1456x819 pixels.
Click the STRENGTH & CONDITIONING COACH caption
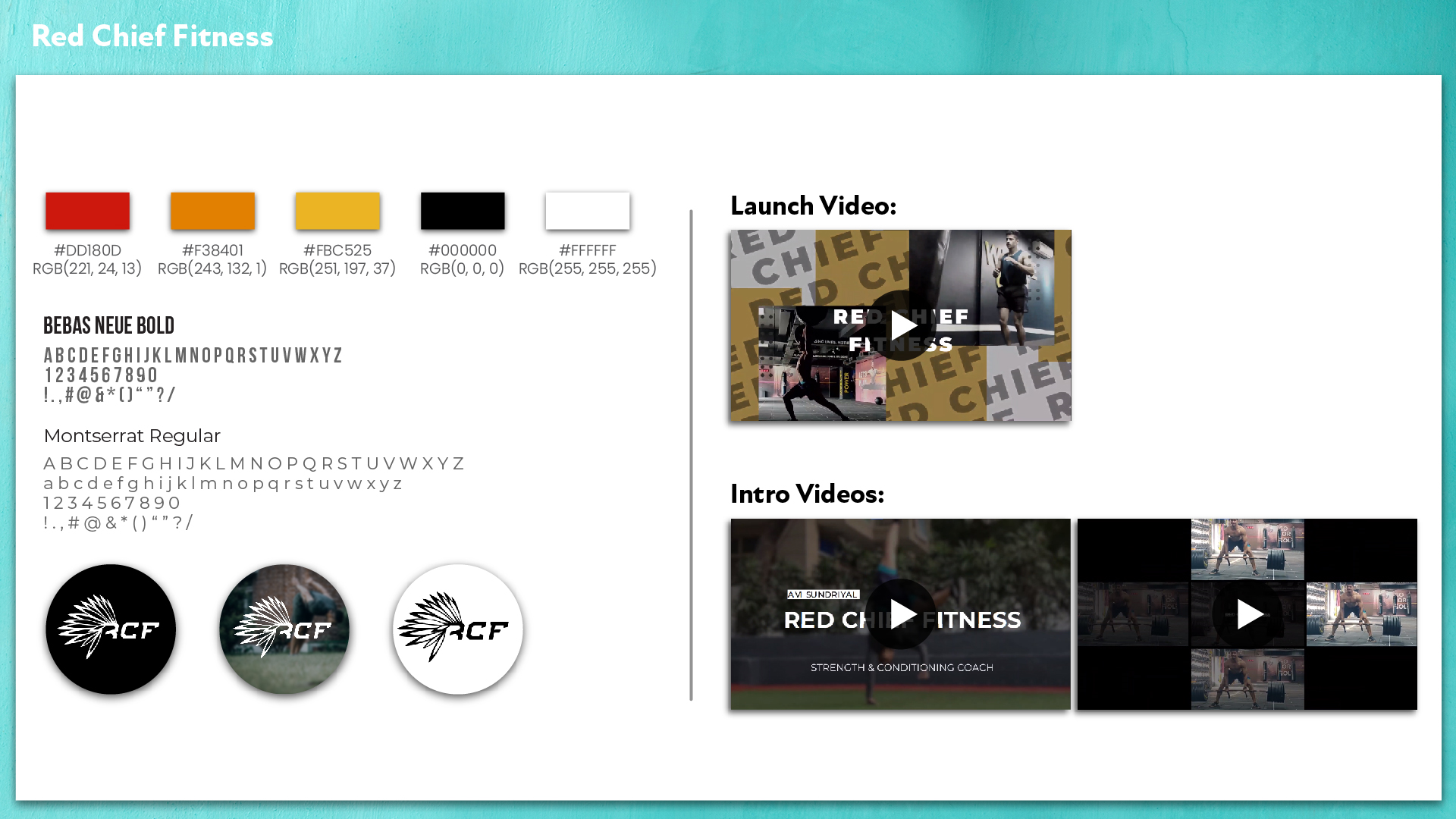(x=902, y=668)
